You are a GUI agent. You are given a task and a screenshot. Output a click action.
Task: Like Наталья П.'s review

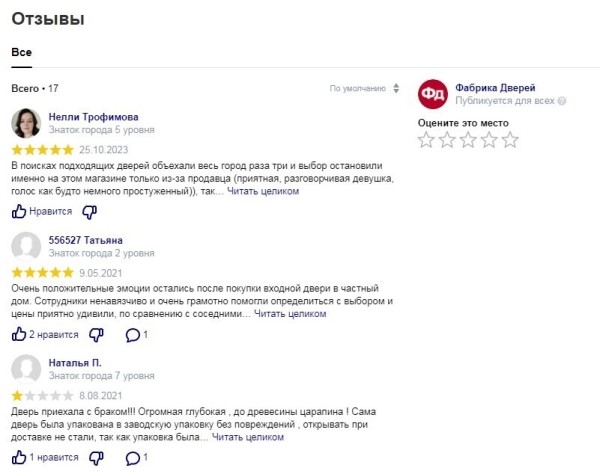coord(19,458)
